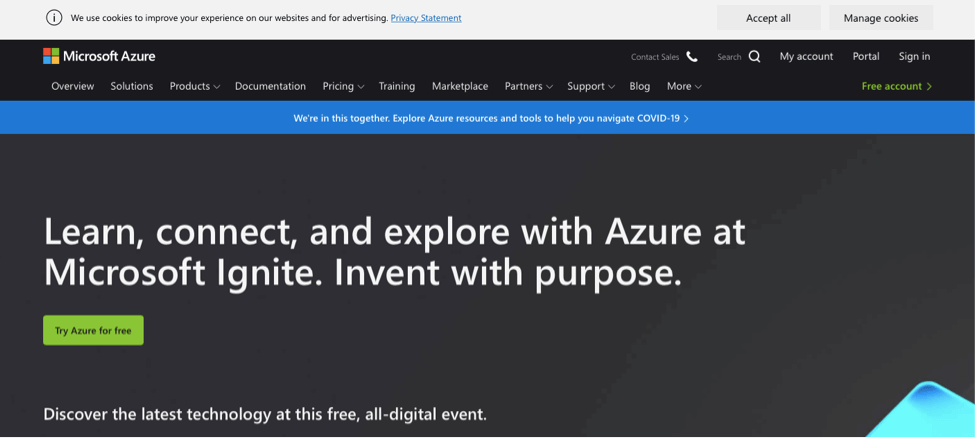
Task: Open the Documentation page
Action: click(x=270, y=86)
